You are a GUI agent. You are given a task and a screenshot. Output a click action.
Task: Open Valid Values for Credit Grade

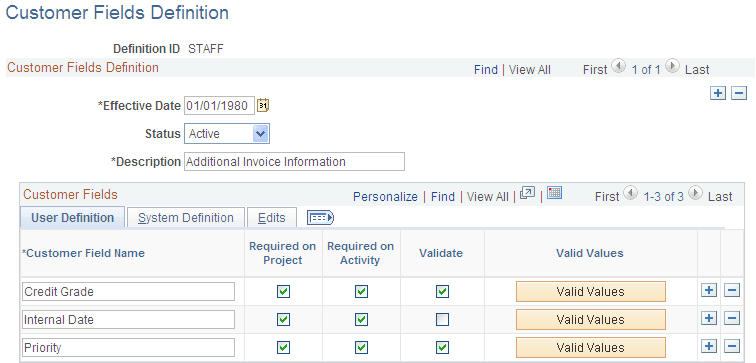coord(591,291)
